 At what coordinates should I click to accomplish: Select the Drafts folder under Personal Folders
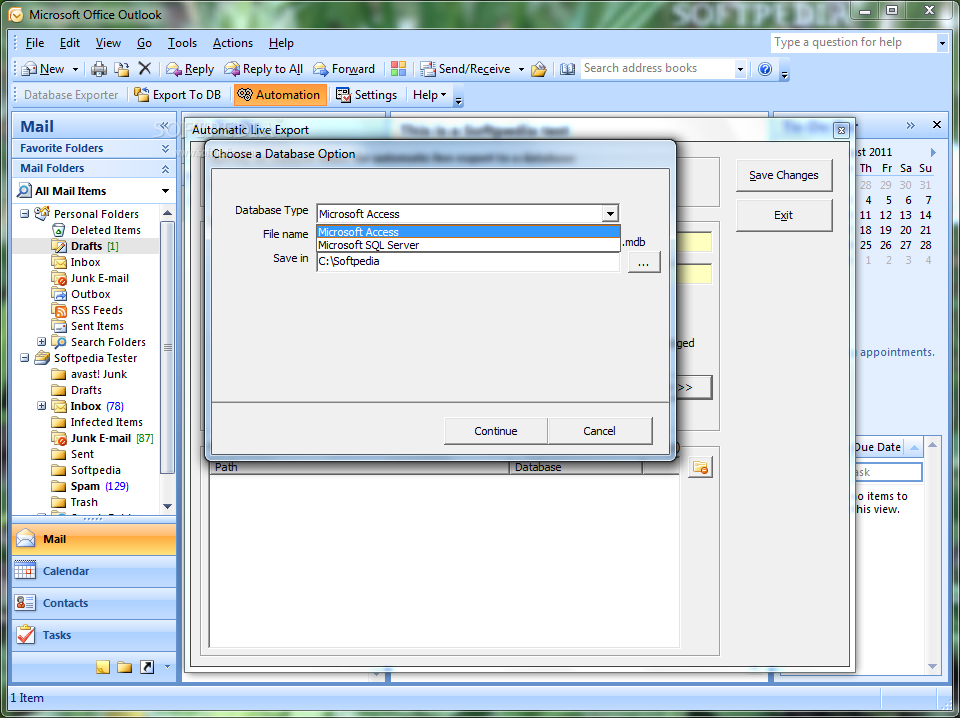point(86,246)
